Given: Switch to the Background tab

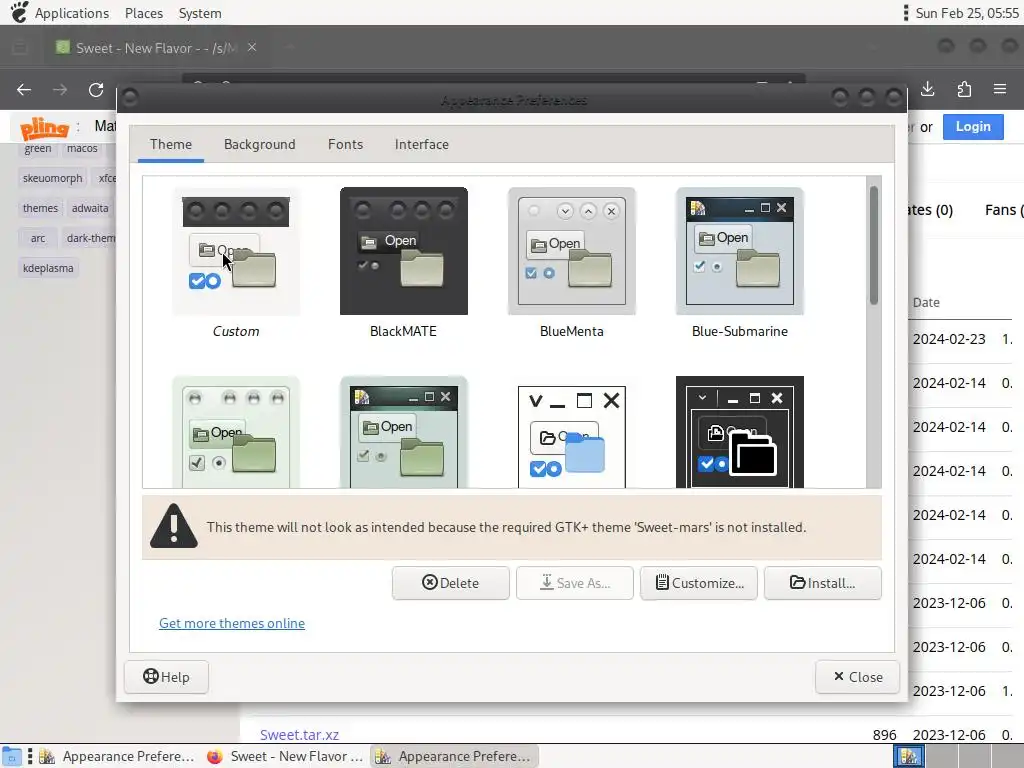Looking at the screenshot, I should pyautogui.click(x=259, y=144).
